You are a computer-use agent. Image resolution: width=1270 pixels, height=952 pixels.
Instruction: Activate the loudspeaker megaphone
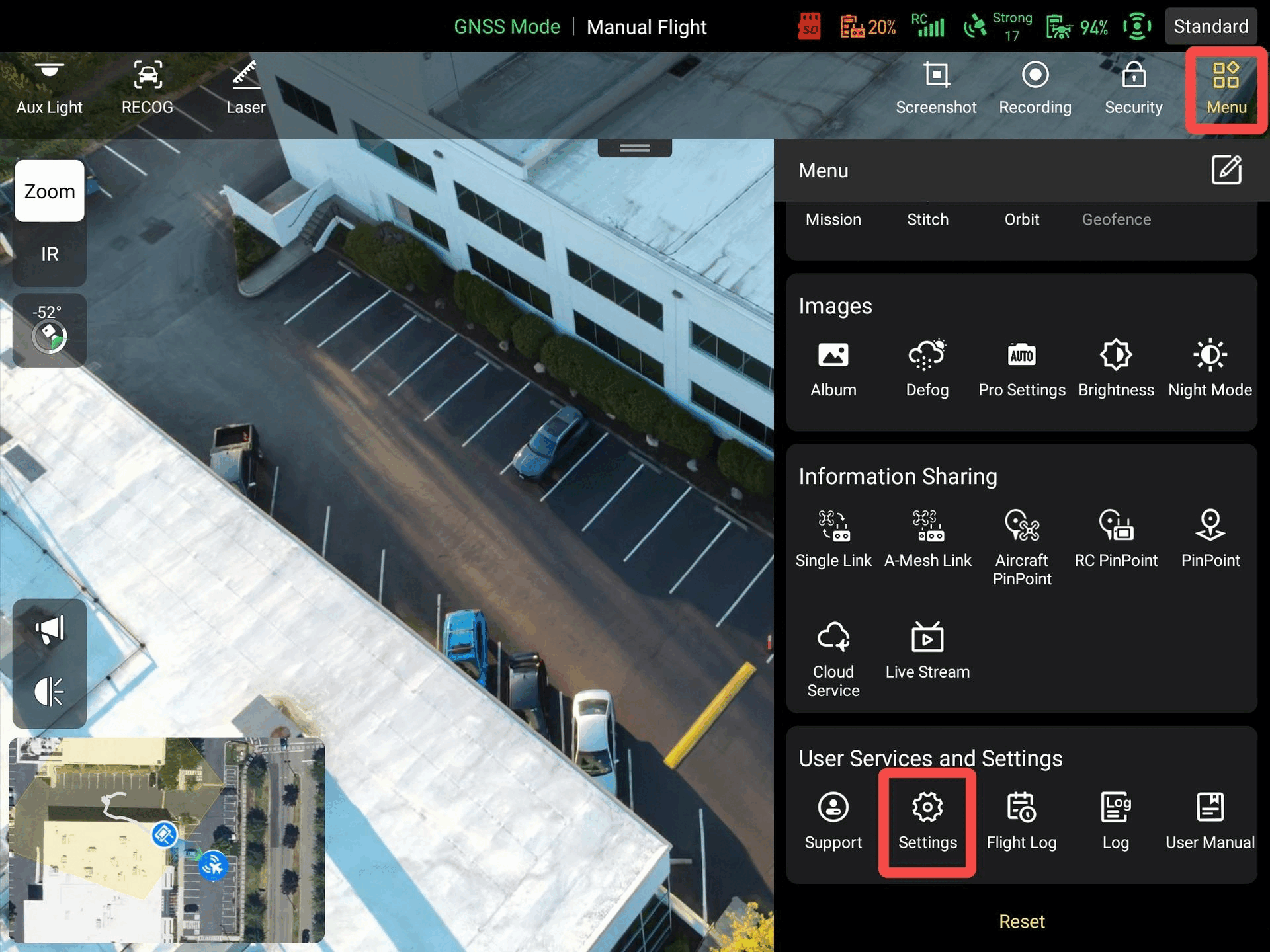[x=50, y=629]
